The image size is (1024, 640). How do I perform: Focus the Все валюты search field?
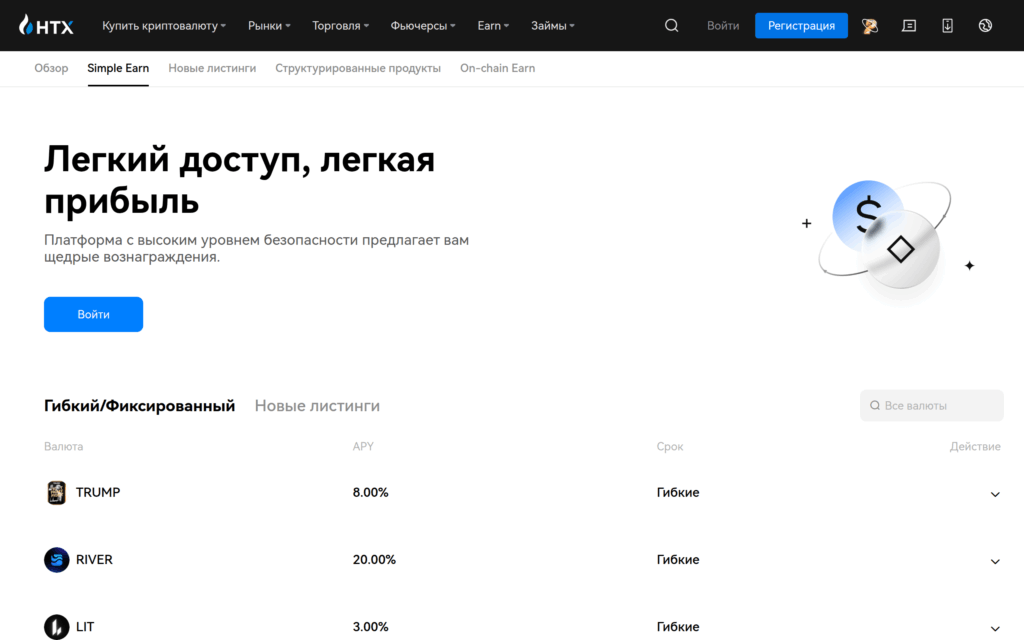[x=931, y=406]
